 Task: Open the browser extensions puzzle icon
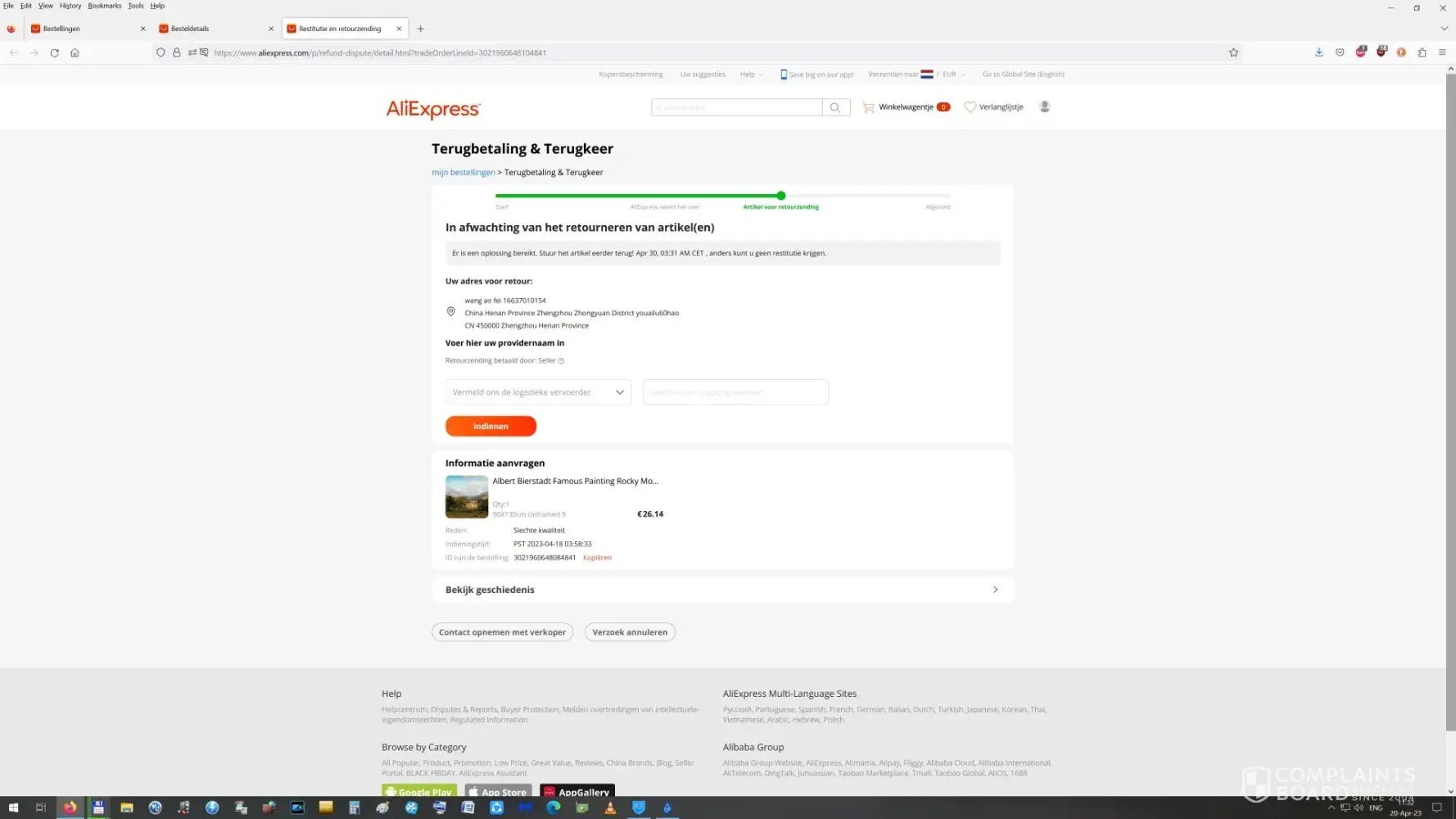coord(1422,52)
